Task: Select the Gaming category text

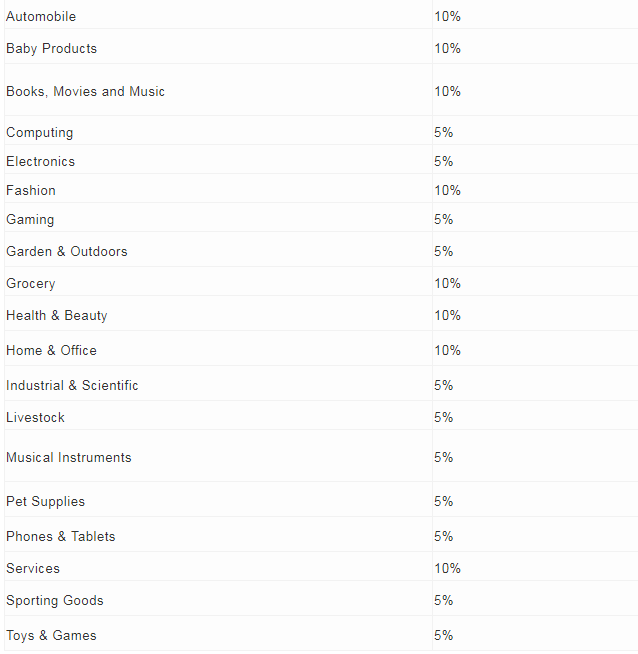Action: [x=30, y=219]
